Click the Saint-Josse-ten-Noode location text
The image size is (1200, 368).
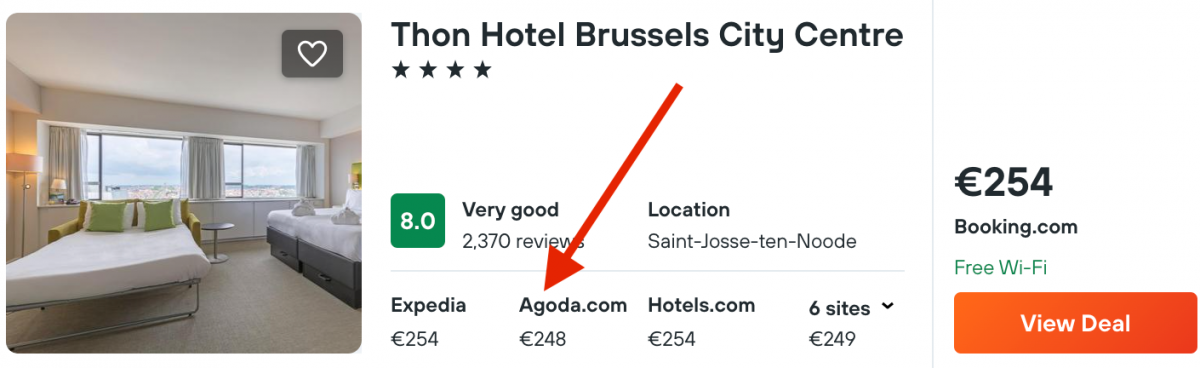pyautogui.click(x=752, y=241)
